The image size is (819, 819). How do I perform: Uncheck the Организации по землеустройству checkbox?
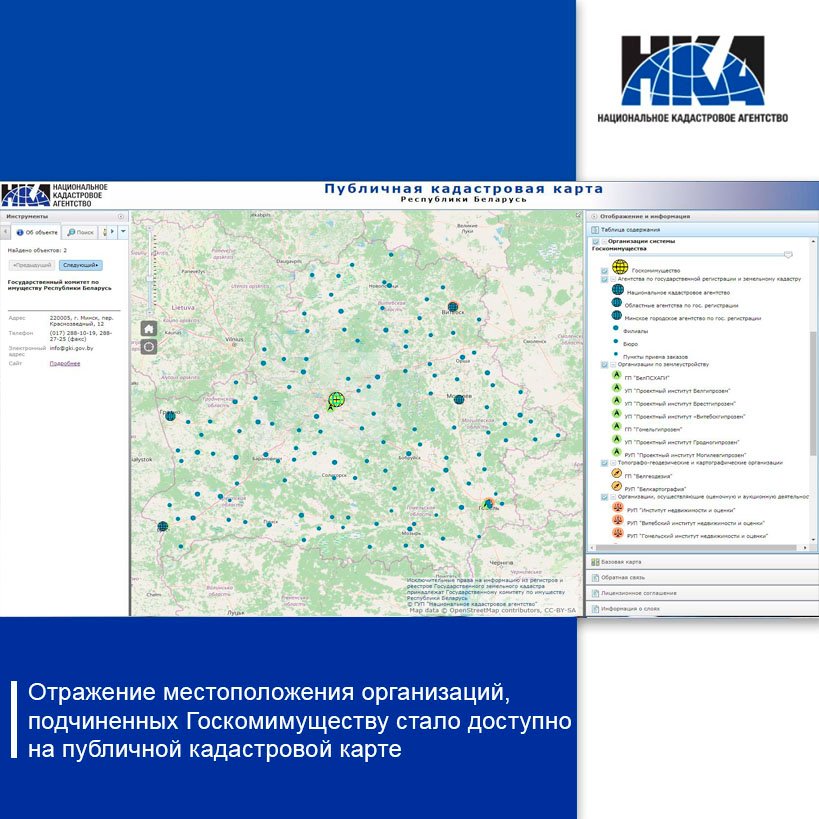604,364
